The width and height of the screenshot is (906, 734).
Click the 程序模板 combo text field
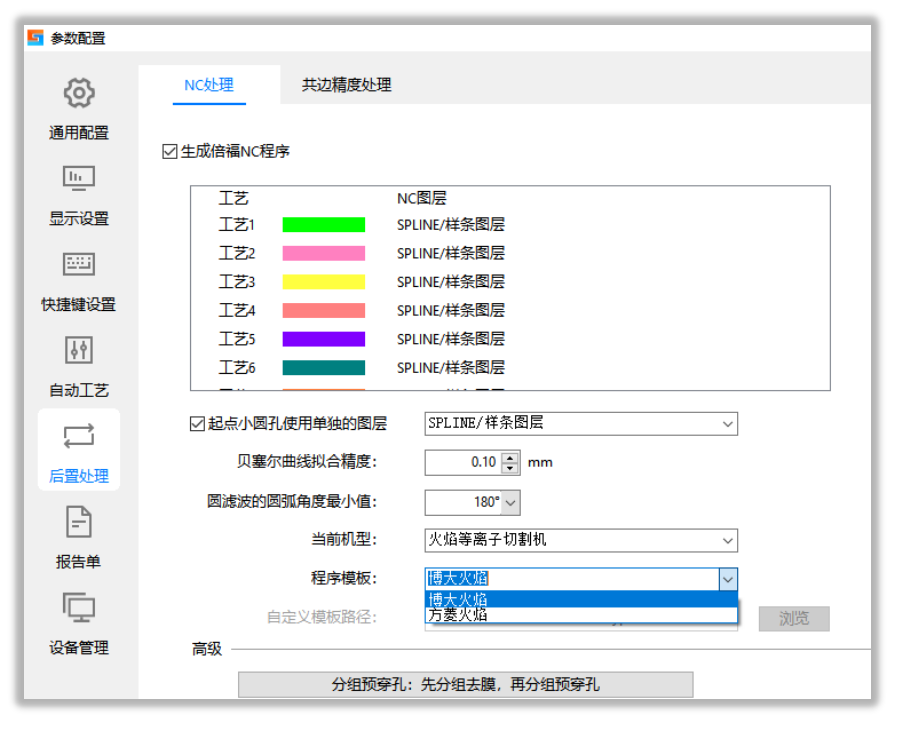[x=572, y=579]
